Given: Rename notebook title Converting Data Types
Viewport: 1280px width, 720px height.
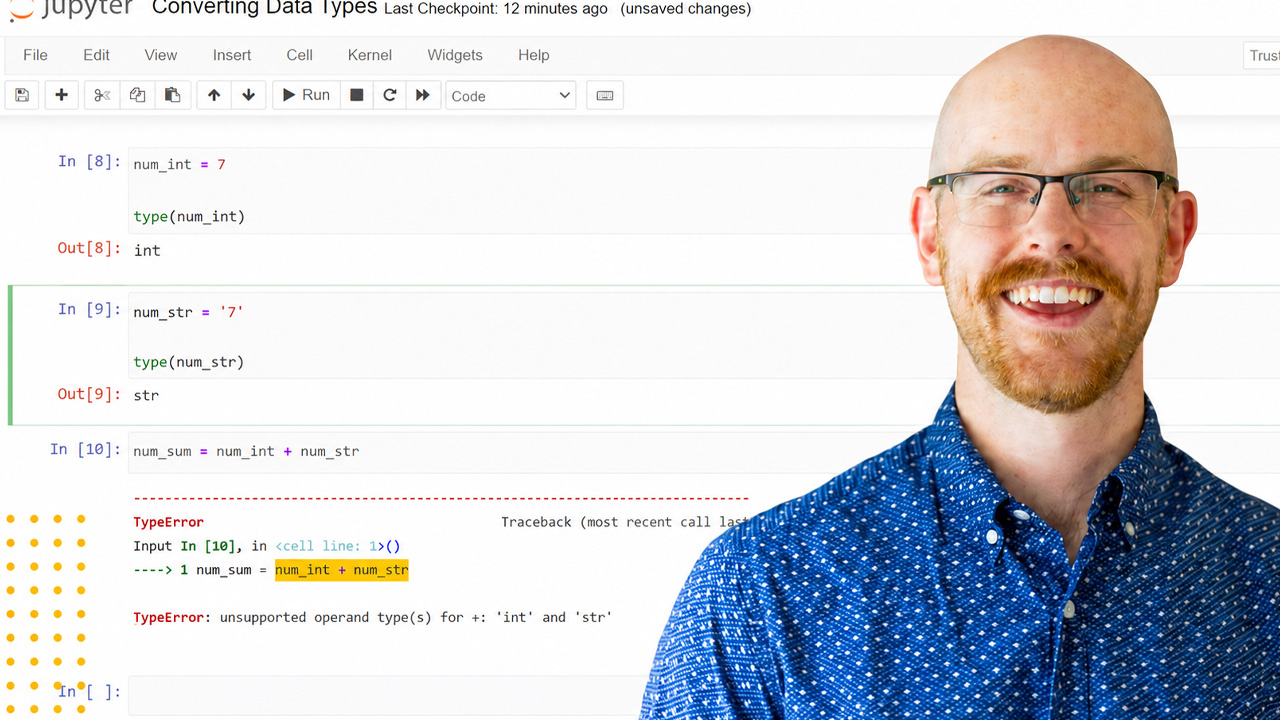Looking at the screenshot, I should click(x=265, y=8).
